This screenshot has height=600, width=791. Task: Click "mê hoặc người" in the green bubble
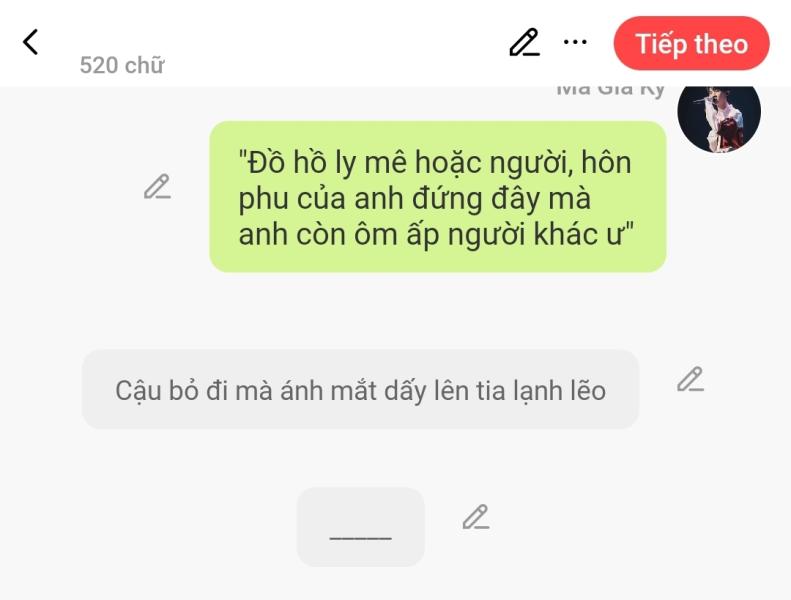[469, 163]
